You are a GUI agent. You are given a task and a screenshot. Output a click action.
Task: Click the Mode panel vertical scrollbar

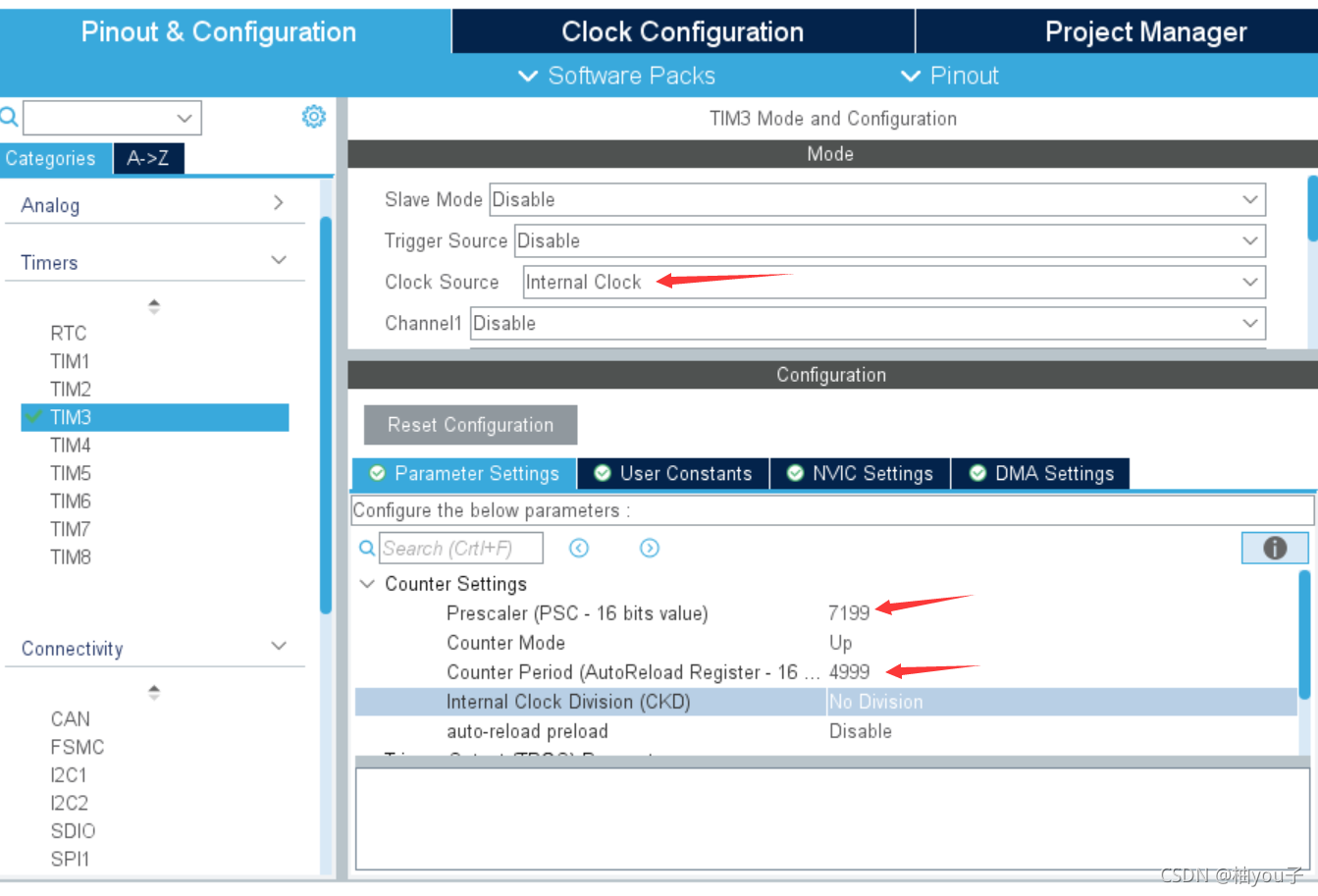pyautogui.click(x=1312, y=208)
